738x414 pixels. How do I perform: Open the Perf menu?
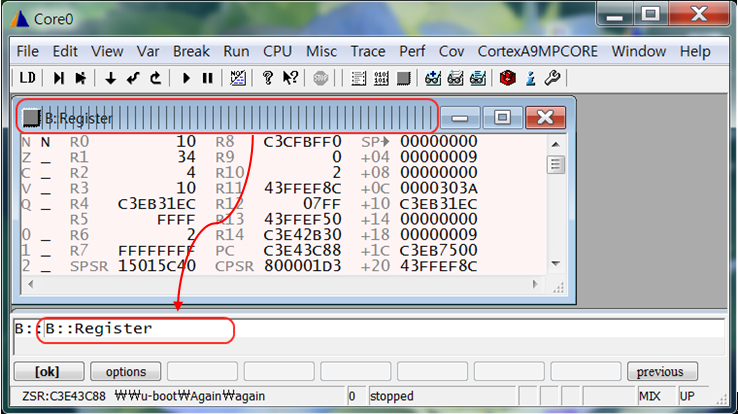coord(412,51)
